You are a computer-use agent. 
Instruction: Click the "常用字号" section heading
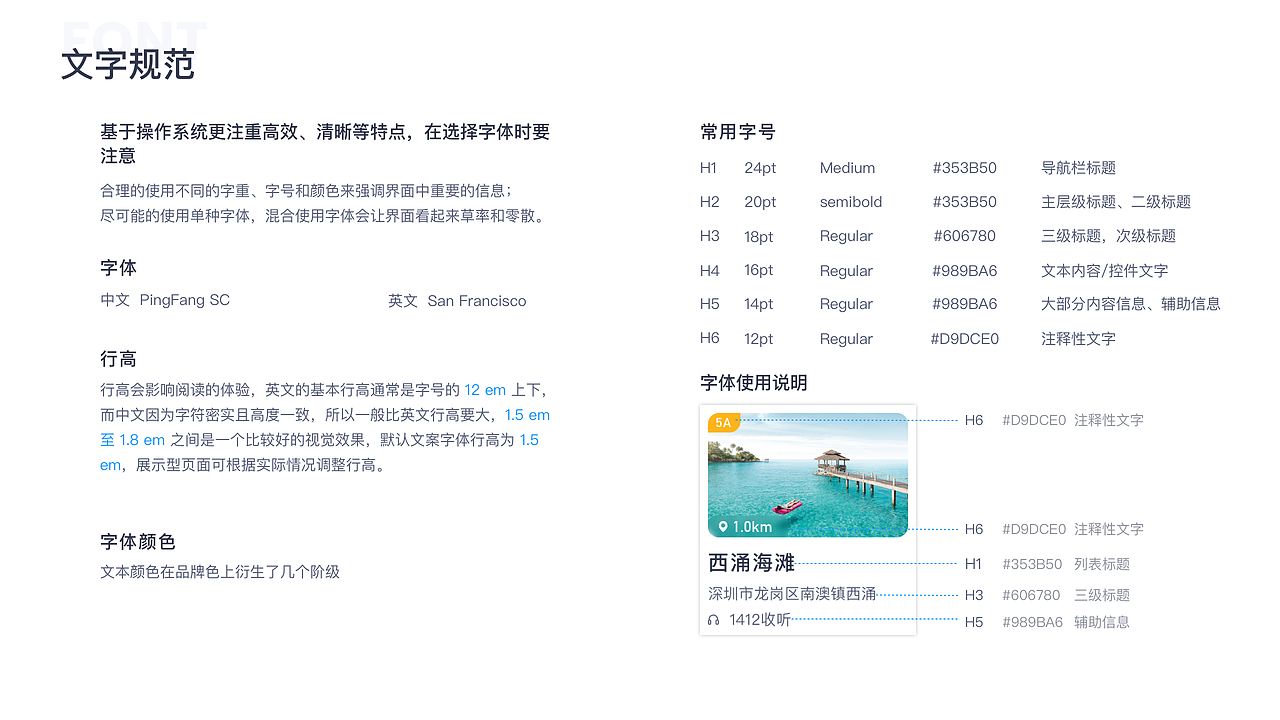click(736, 131)
